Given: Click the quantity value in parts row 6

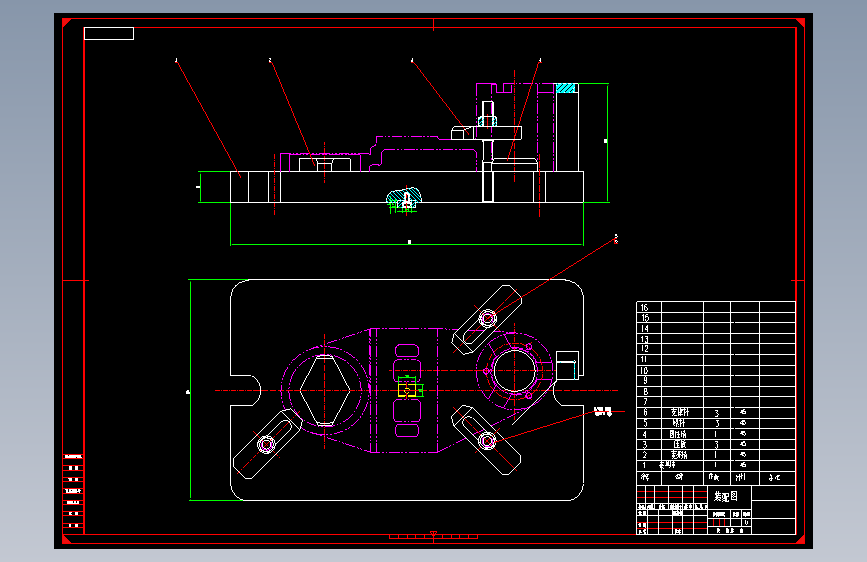Looking at the screenshot, I should tap(717, 413).
